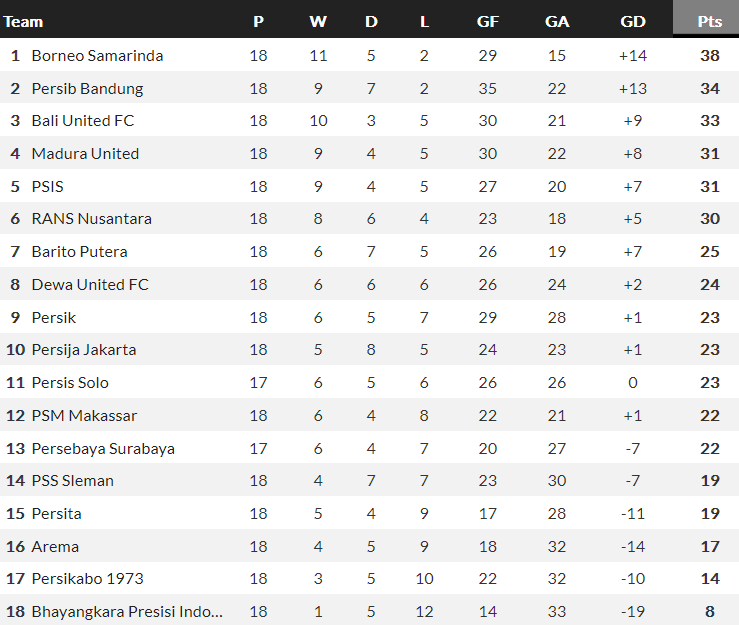Open the Arema team link
The height and width of the screenshot is (625, 739).
pyautogui.click(x=55, y=546)
